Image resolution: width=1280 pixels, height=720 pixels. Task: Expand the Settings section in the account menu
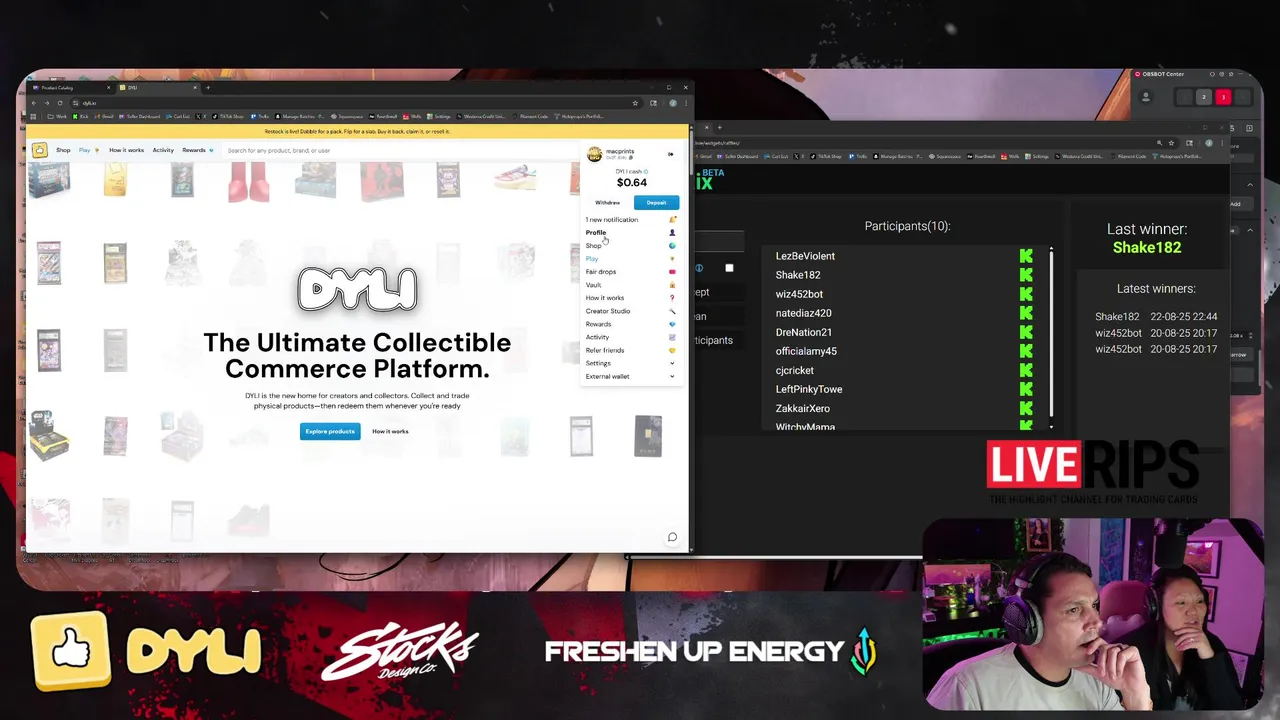(x=630, y=363)
